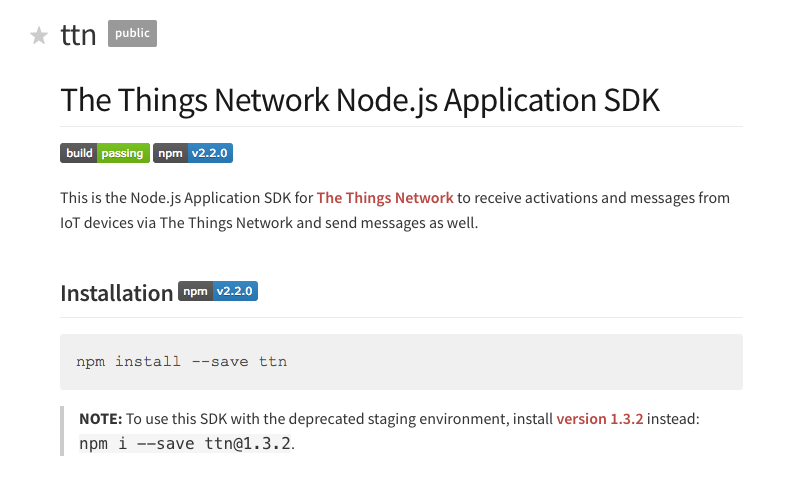The width and height of the screenshot is (803, 480).
Task: Click the dark "build" badge label
Action: (79, 153)
